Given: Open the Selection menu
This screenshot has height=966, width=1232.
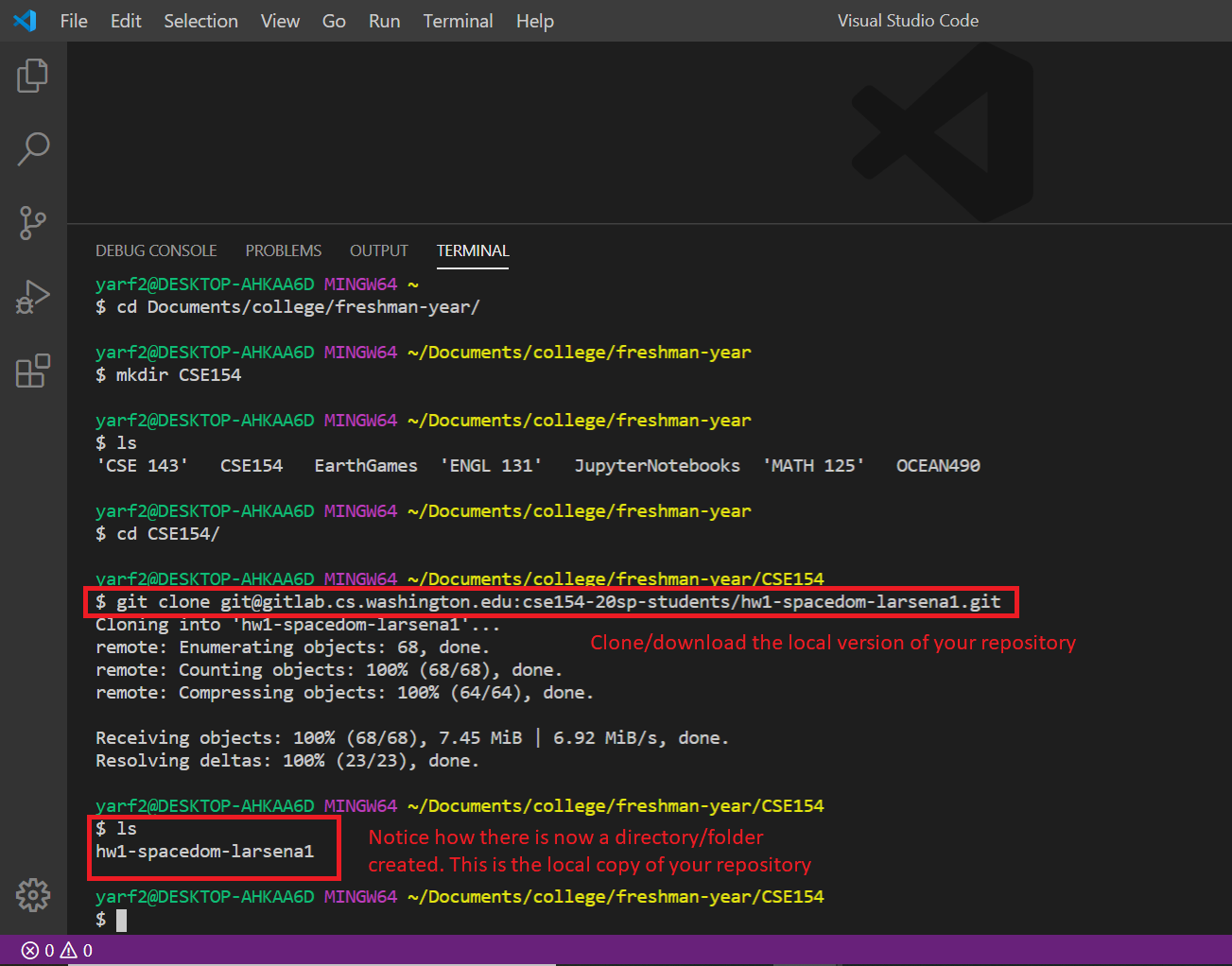Looking at the screenshot, I should tap(200, 20).
